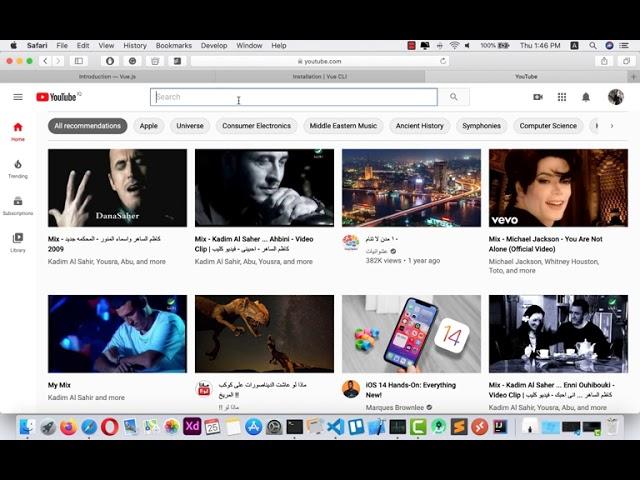Open the Edit menu
640x480 pixels.
click(x=83, y=46)
